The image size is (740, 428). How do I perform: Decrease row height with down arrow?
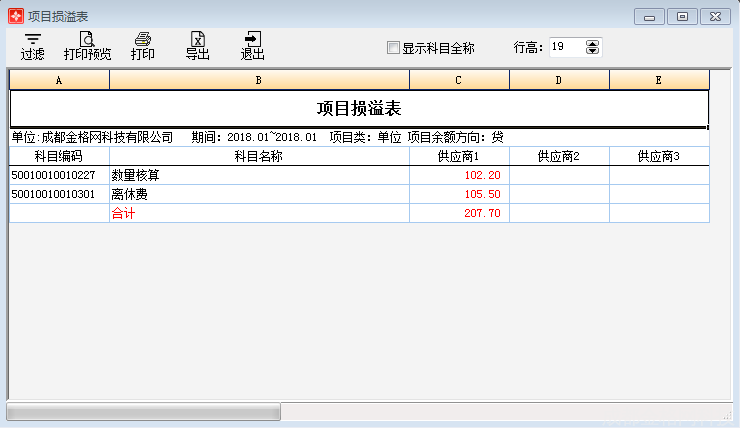(593, 51)
